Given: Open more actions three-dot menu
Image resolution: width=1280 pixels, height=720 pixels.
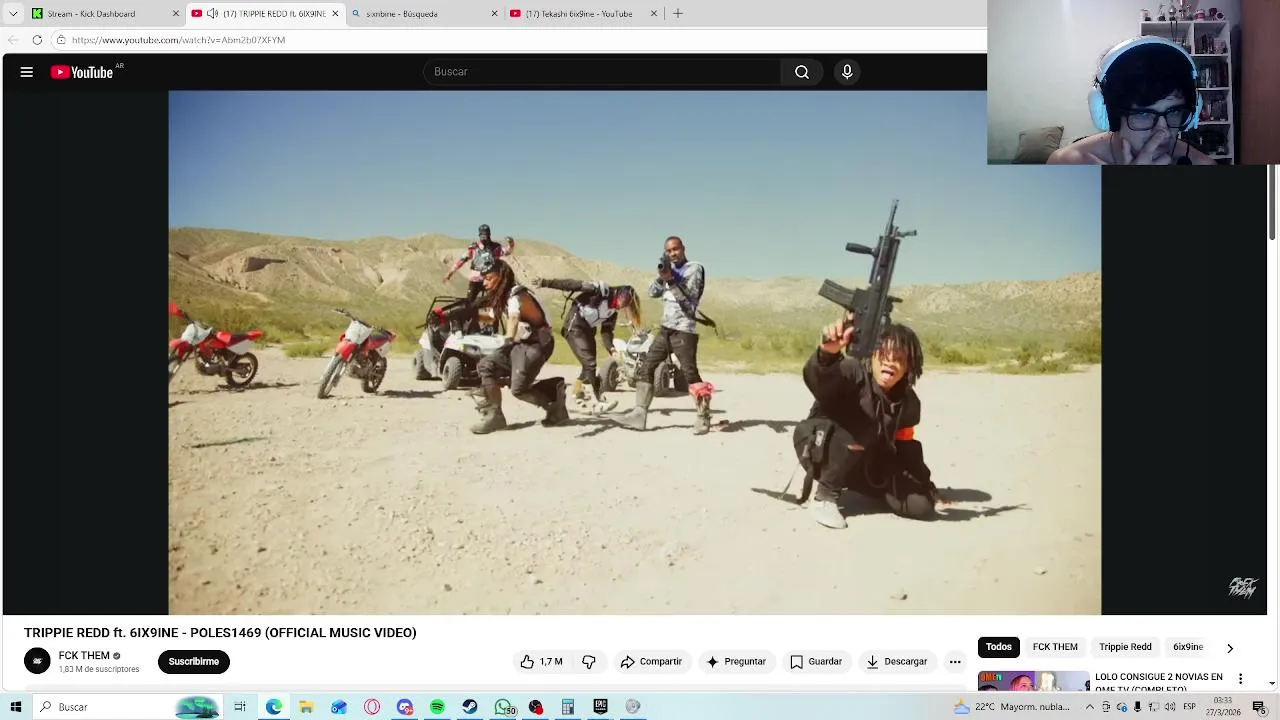Looking at the screenshot, I should [x=955, y=662].
